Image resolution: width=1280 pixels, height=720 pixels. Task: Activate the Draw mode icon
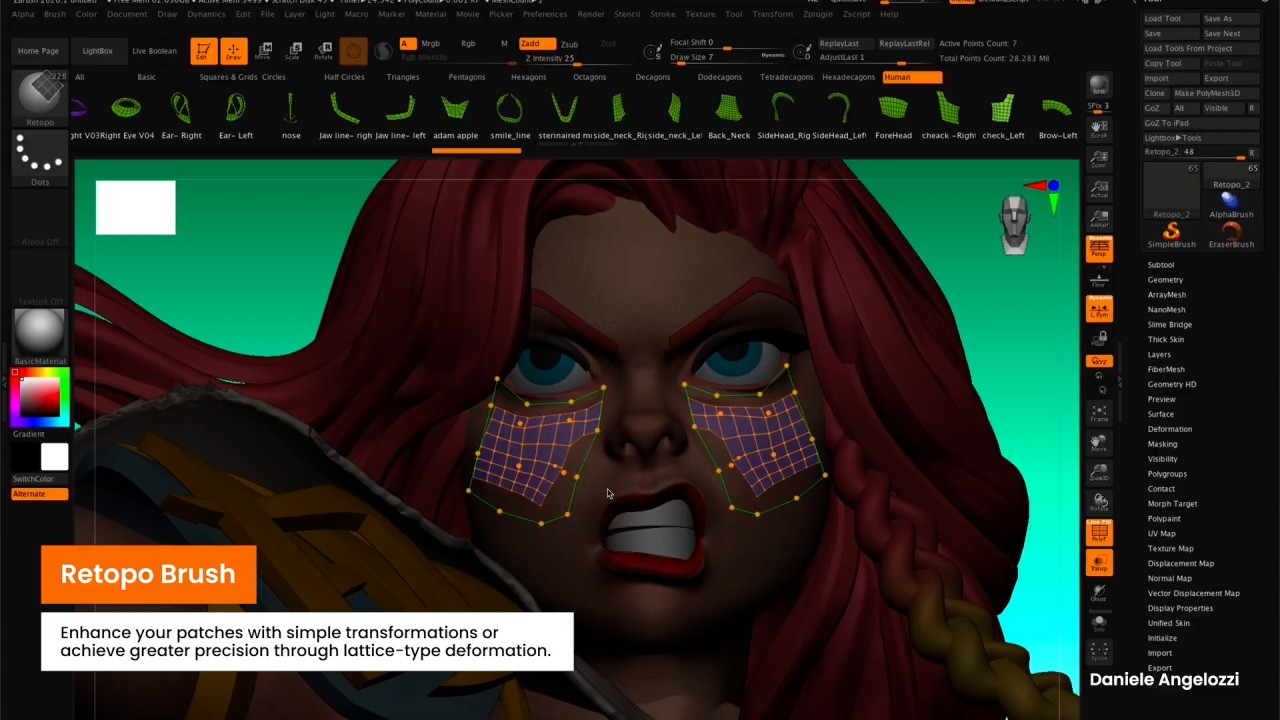pyautogui.click(x=233, y=51)
